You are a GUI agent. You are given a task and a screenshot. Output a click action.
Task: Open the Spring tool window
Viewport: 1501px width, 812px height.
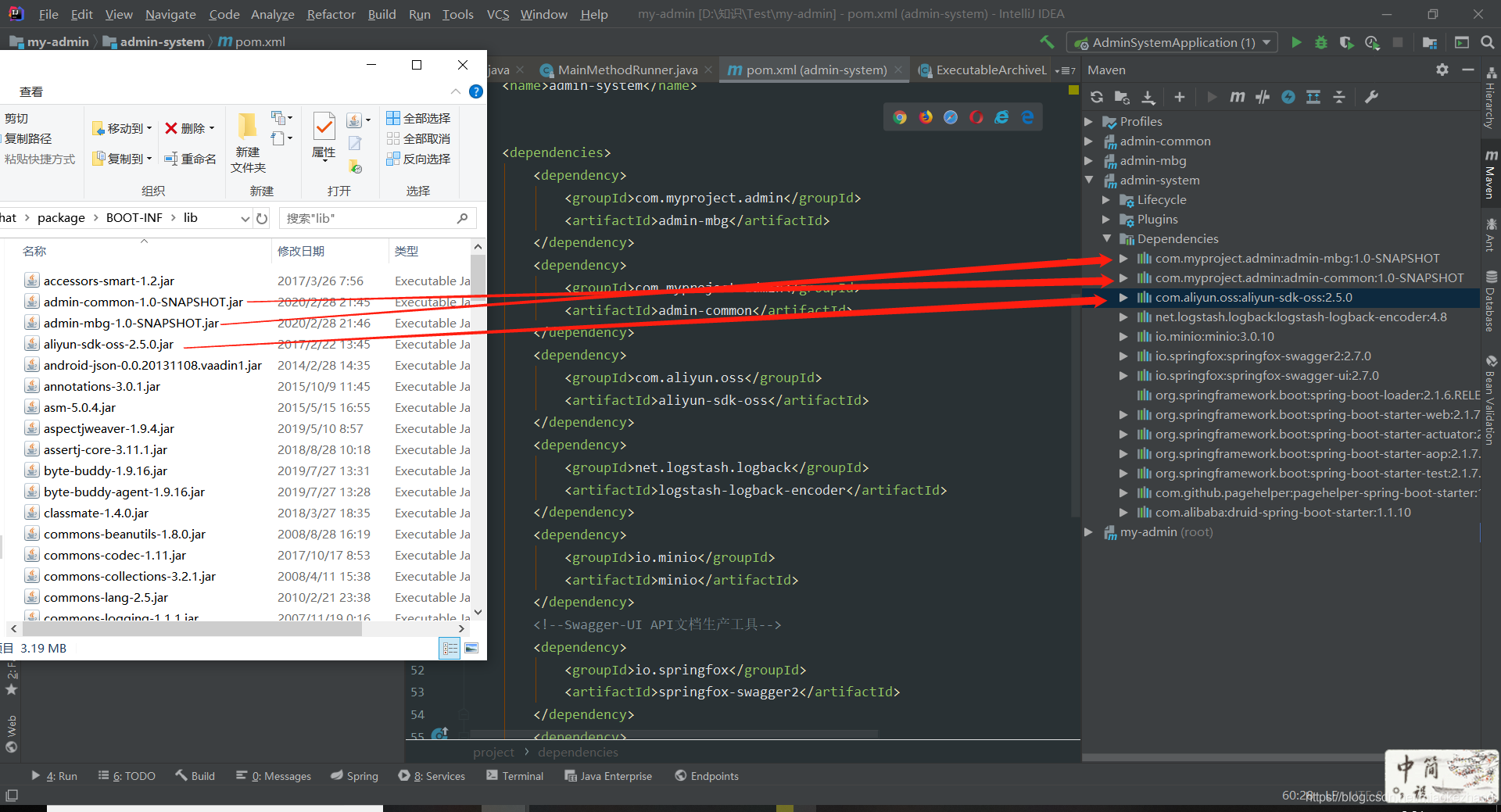point(354,776)
